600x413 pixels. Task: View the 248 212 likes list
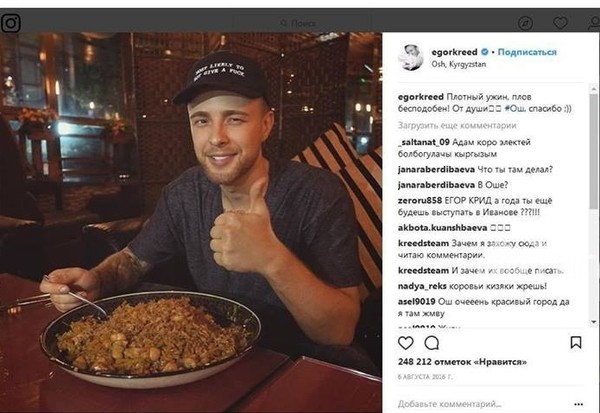click(x=462, y=362)
